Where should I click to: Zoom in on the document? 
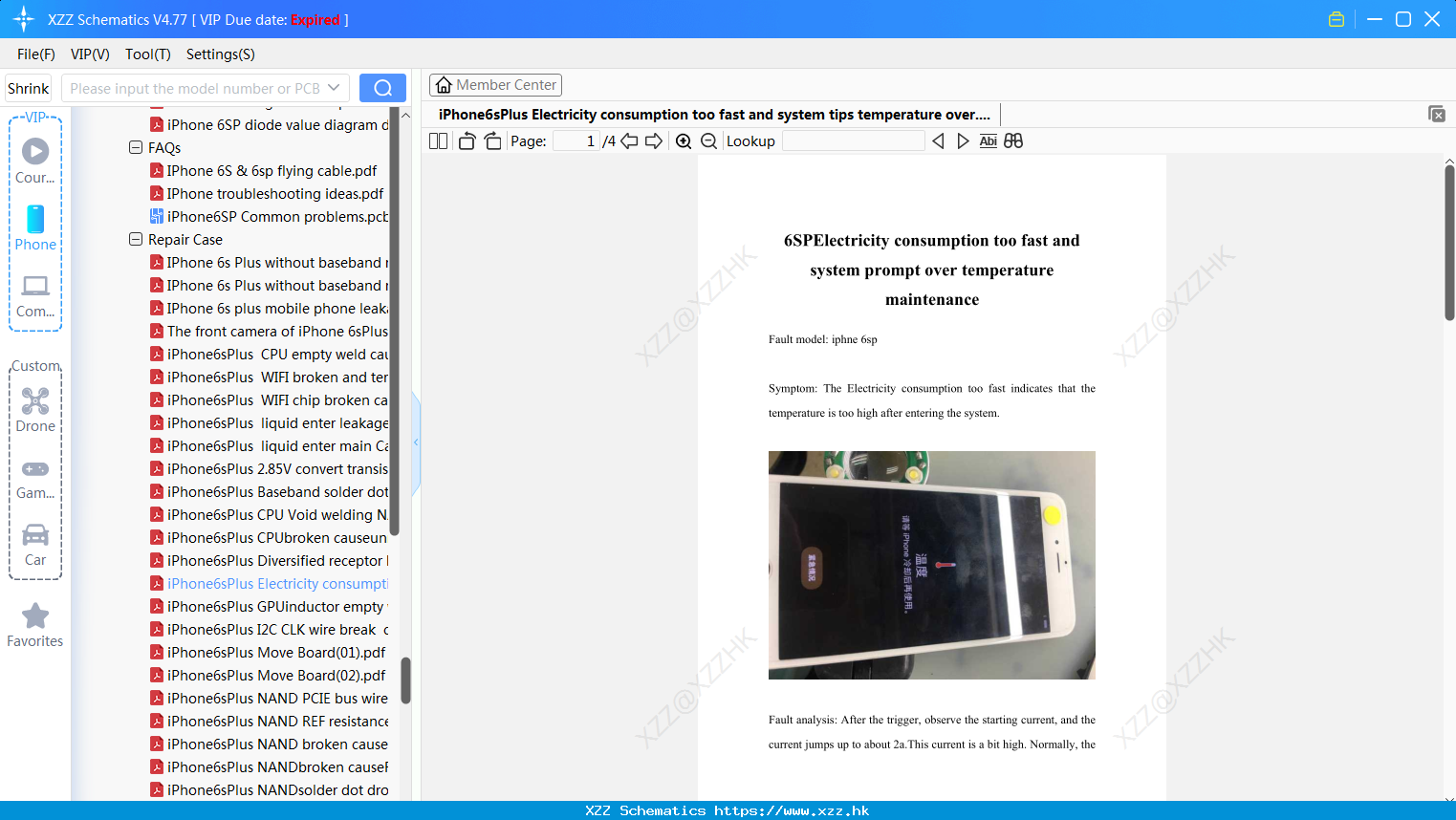pos(684,140)
